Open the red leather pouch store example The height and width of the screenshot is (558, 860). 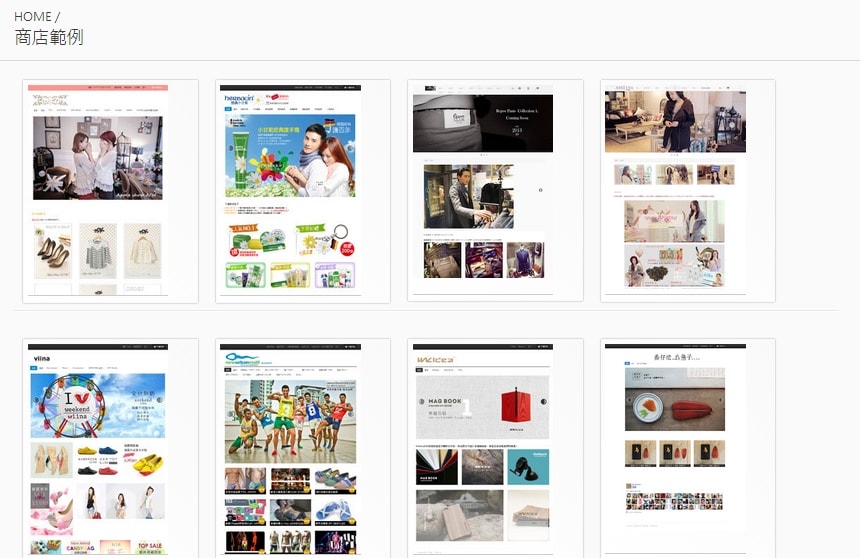point(687,450)
